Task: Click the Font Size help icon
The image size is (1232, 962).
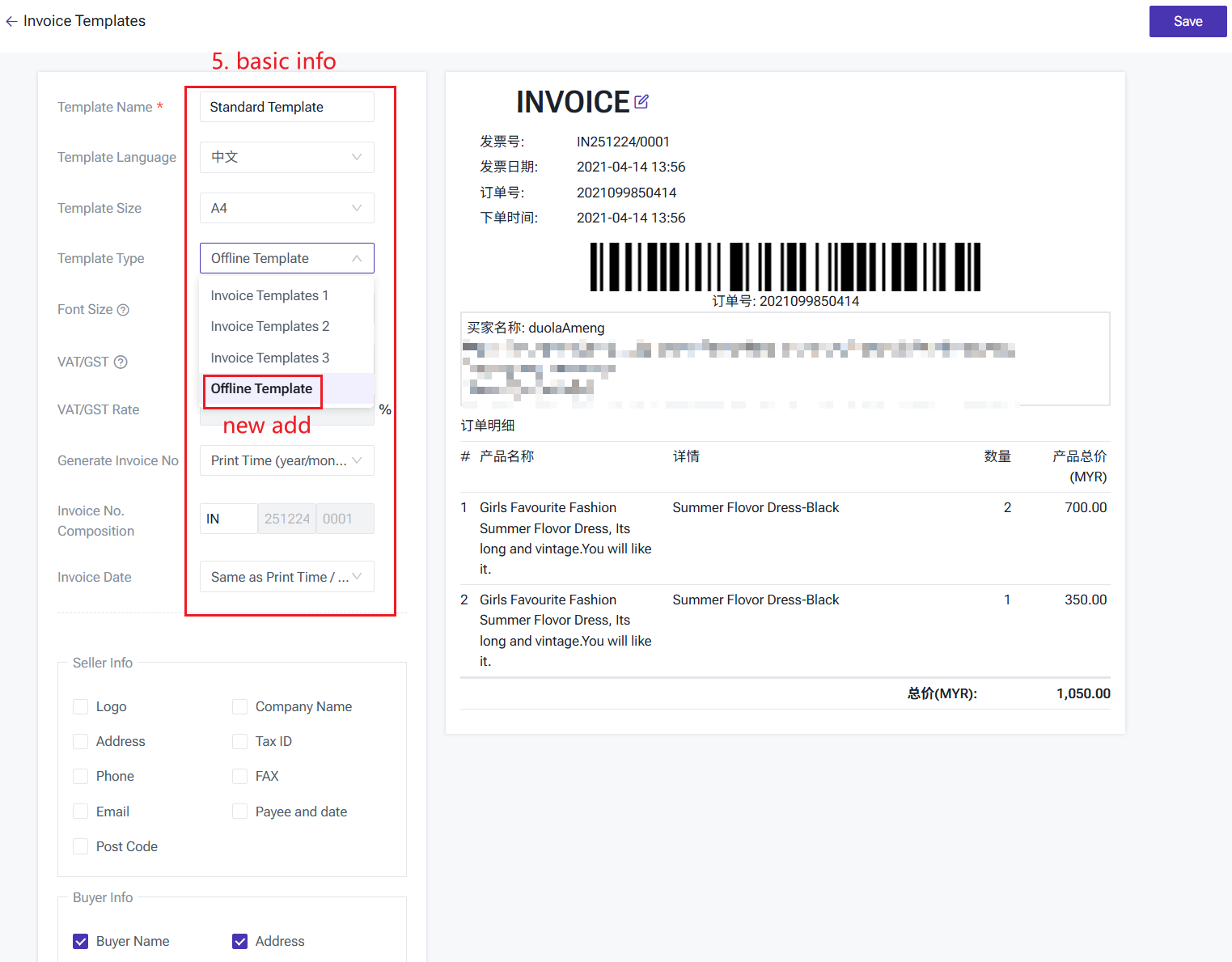Action: [x=123, y=310]
